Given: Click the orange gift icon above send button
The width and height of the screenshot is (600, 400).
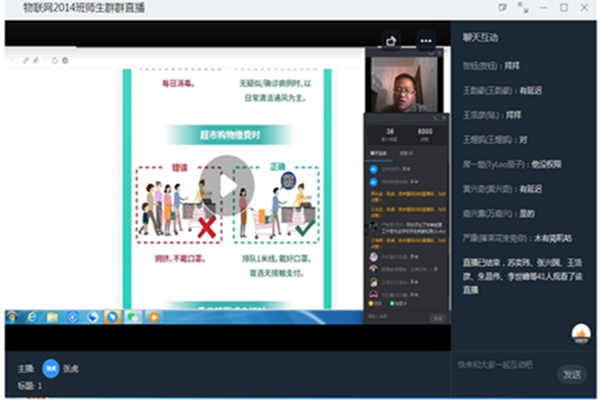Looking at the screenshot, I should tap(579, 334).
